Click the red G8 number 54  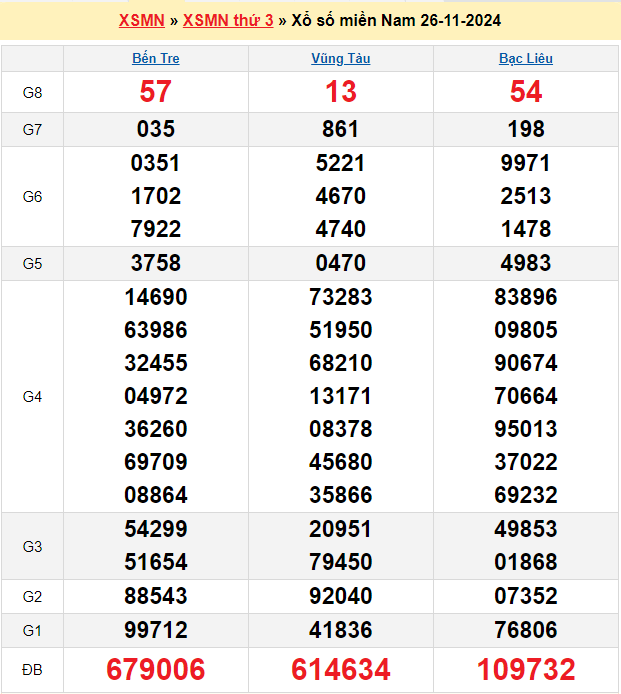pos(526,92)
